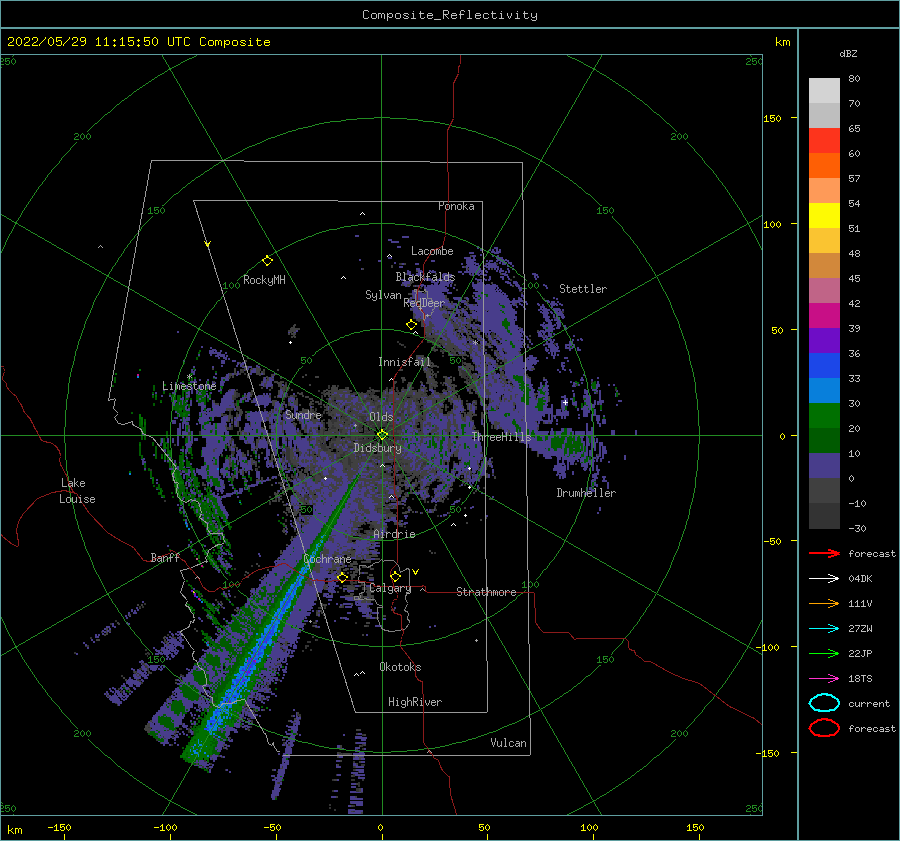The height and width of the screenshot is (841, 900).
Task: Click the Sundre city label
Action: tap(304, 414)
